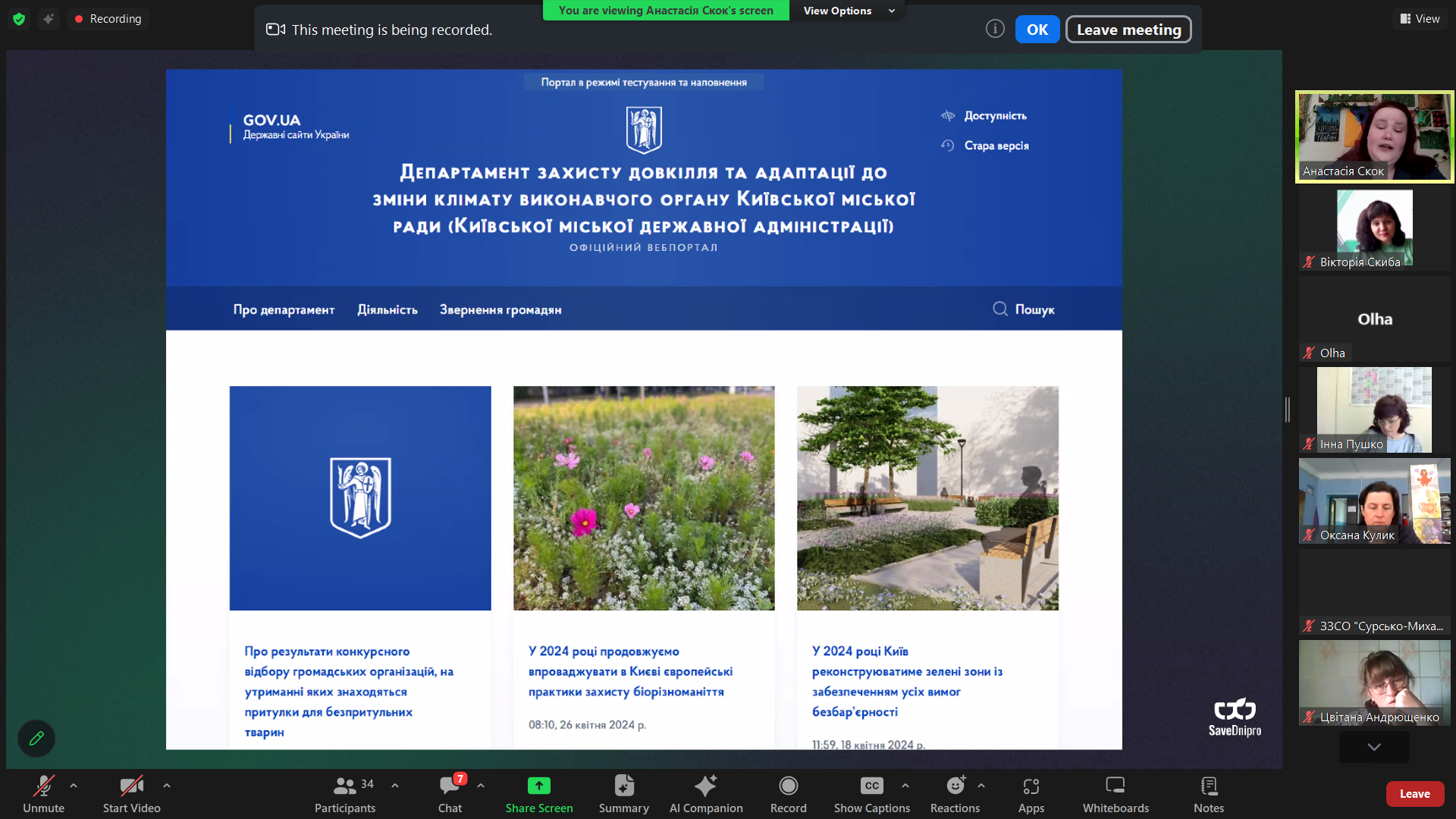The height and width of the screenshot is (819, 1456).
Task: Expand audio options arrow beside Unmute
Action: coord(74,786)
